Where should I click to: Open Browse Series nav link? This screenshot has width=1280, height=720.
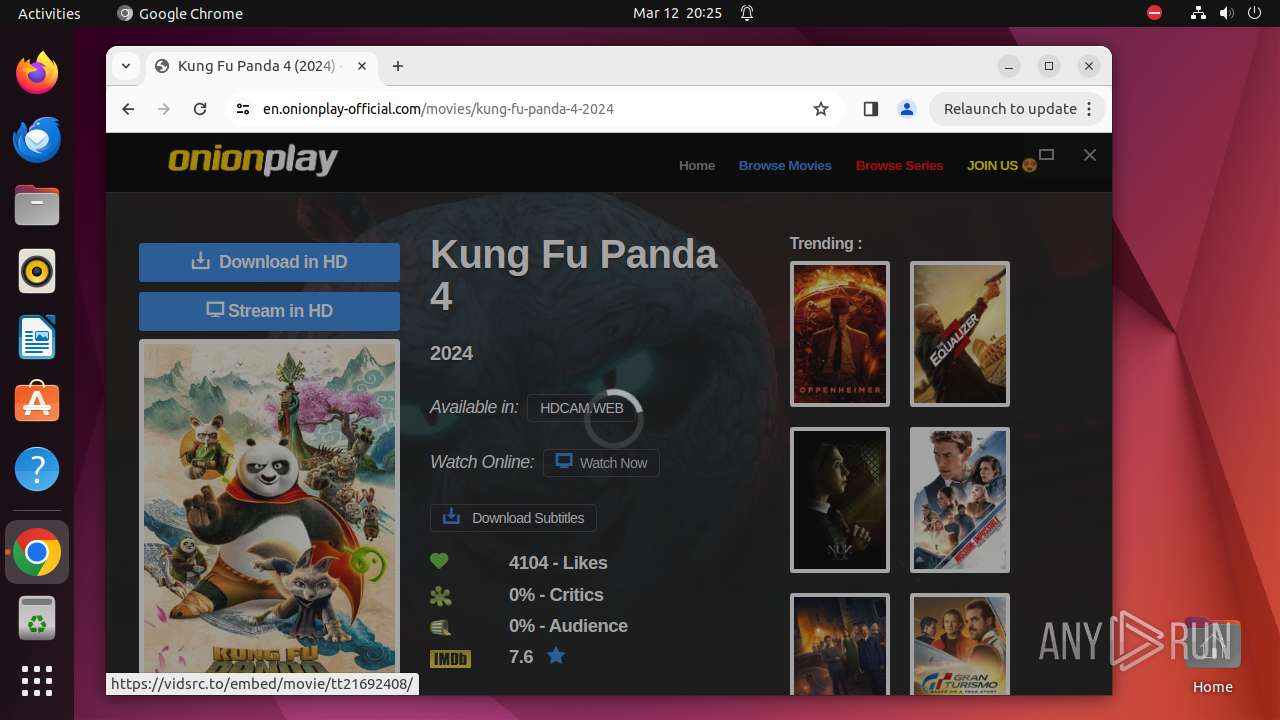[899, 165]
